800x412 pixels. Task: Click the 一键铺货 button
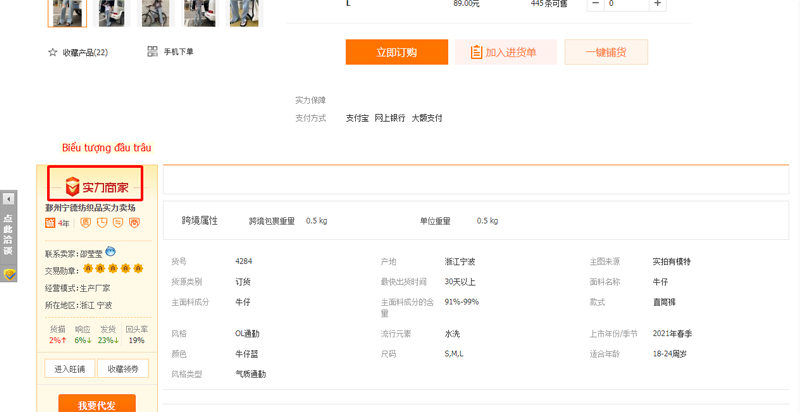606,52
